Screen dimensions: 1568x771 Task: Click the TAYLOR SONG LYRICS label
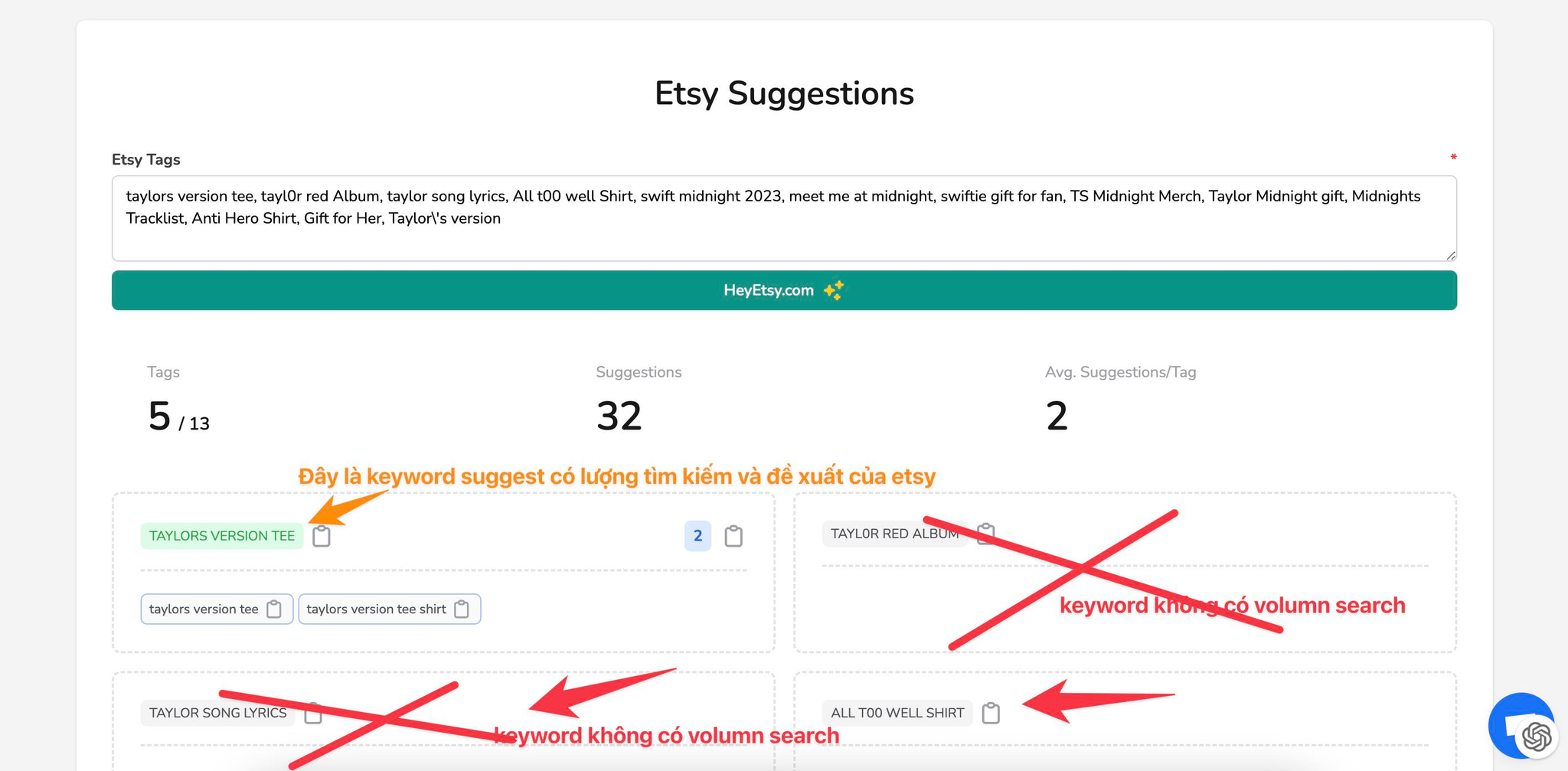pyautogui.click(x=218, y=713)
